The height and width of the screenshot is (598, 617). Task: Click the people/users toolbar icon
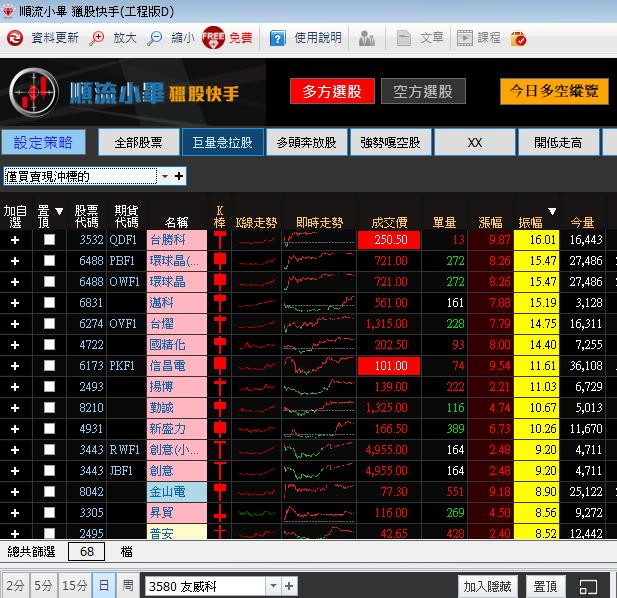coord(367,39)
